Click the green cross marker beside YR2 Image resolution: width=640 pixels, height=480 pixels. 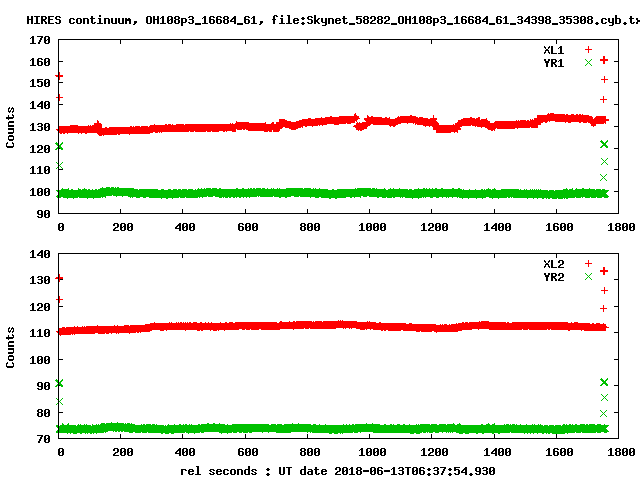click(588, 277)
